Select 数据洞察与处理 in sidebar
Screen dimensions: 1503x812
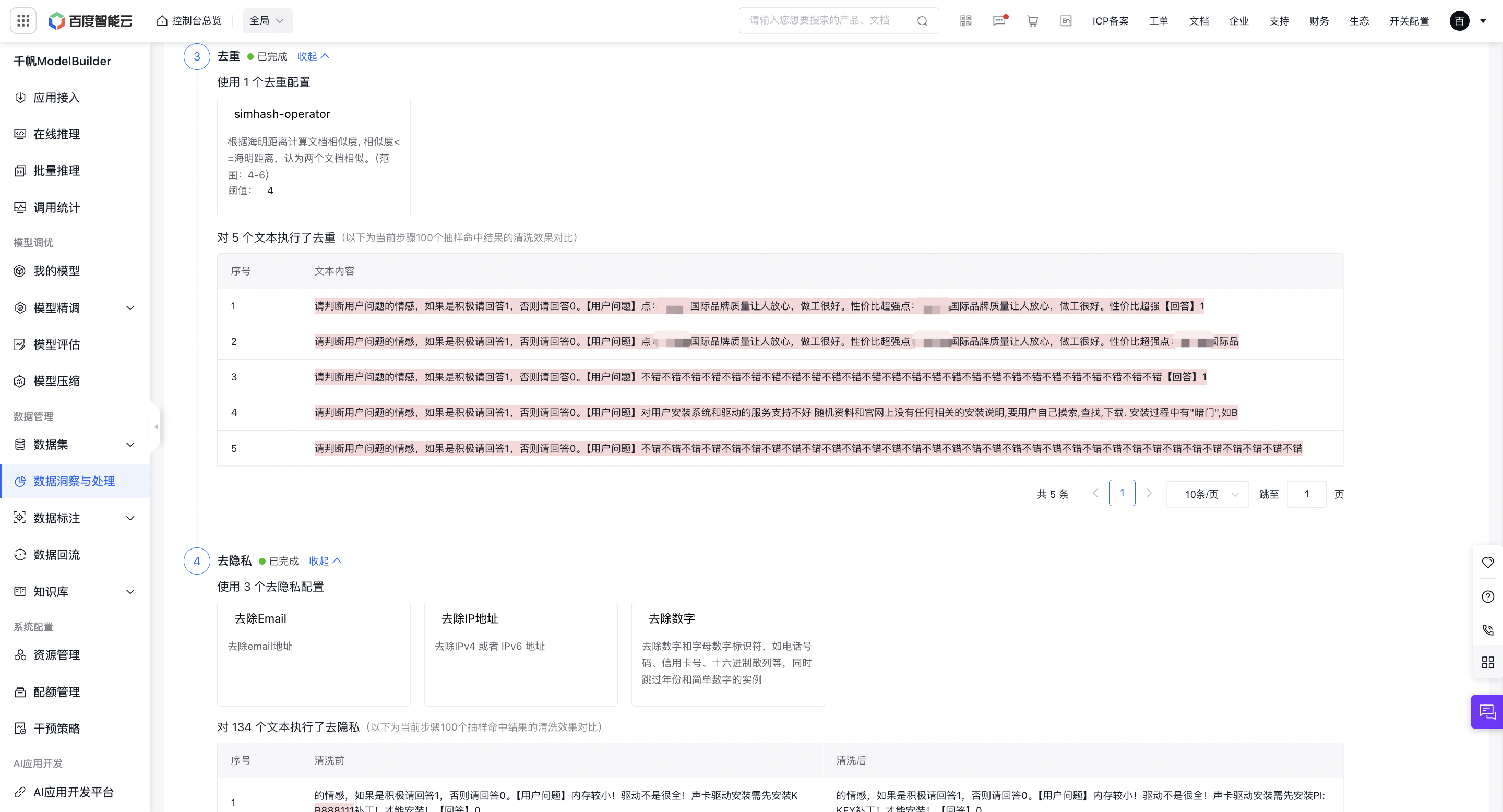coord(75,481)
